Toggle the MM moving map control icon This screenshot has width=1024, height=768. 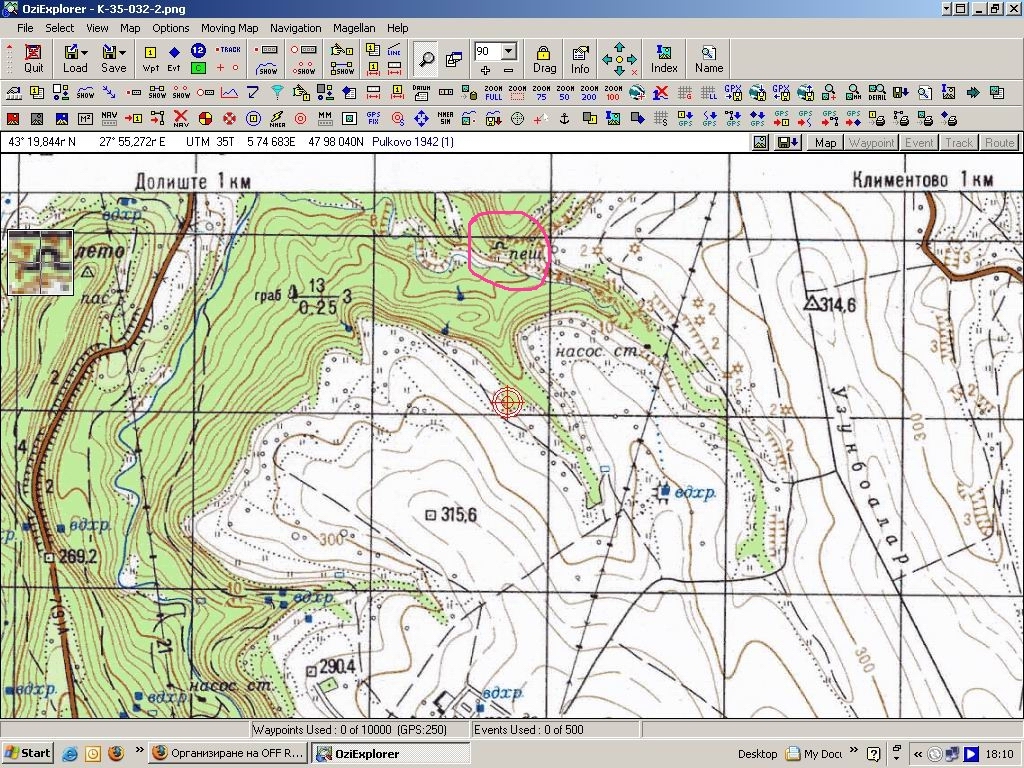(x=325, y=118)
